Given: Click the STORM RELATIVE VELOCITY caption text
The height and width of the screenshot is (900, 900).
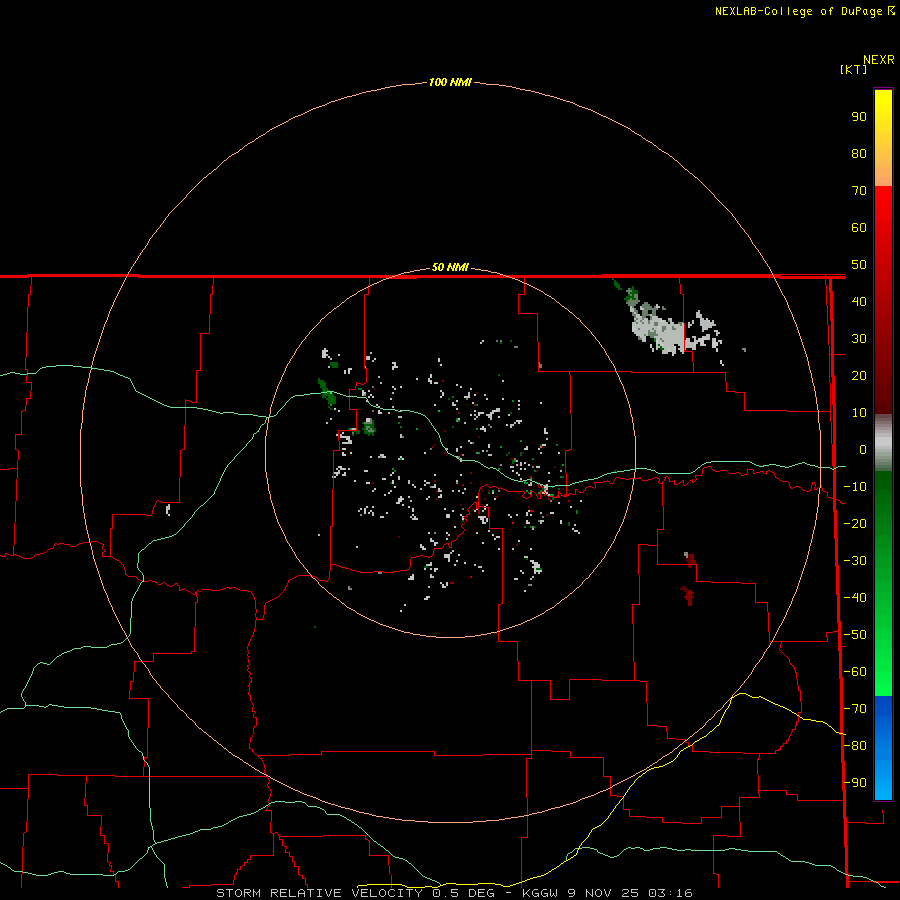Looking at the screenshot, I should pos(319,893).
